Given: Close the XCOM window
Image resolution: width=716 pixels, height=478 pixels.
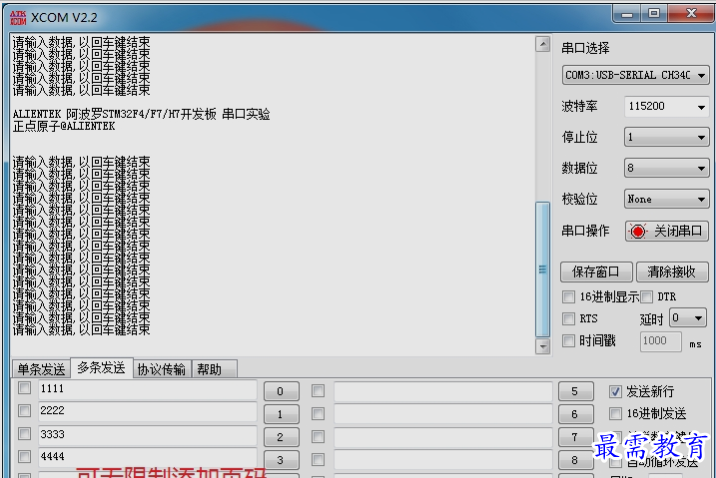Looking at the screenshot, I should pyautogui.click(x=691, y=14).
